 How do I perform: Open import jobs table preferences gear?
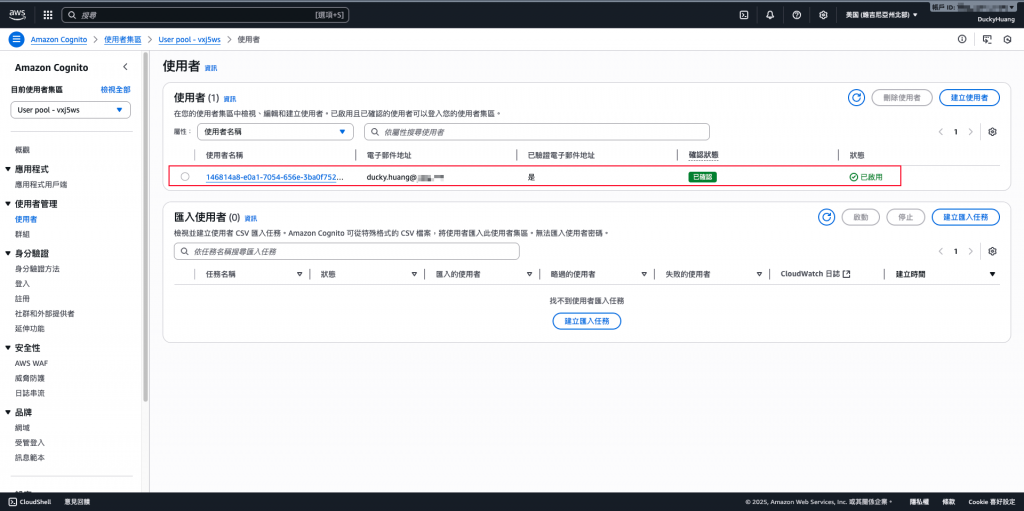pos(993,251)
